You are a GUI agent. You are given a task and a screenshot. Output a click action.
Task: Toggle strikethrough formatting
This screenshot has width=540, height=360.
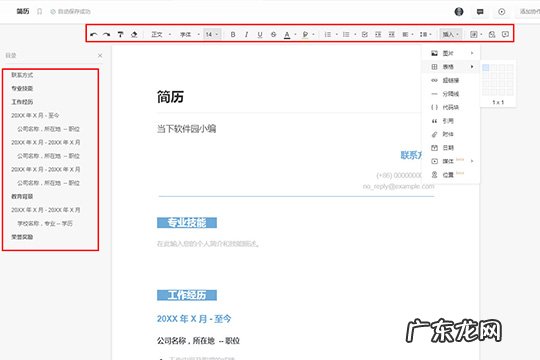[273, 34]
